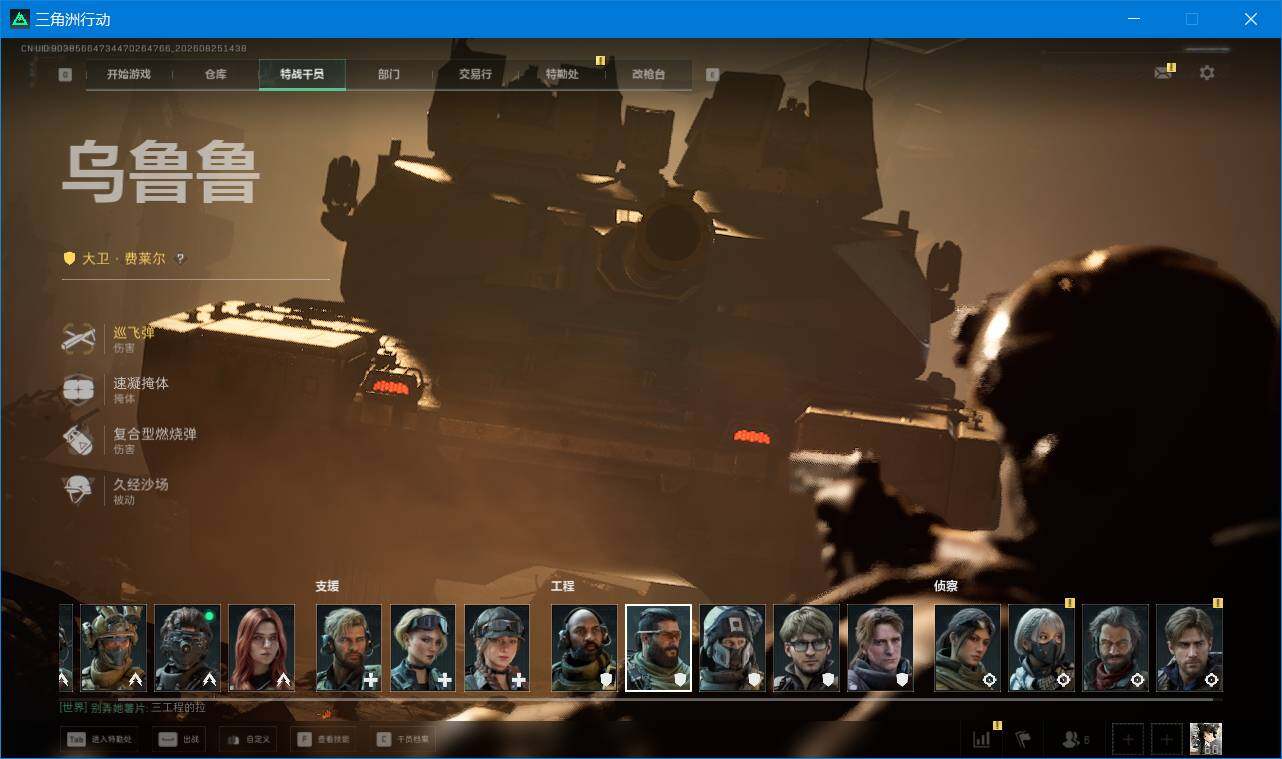
Task: Click the second empty squad plus slot
Action: 1167,740
